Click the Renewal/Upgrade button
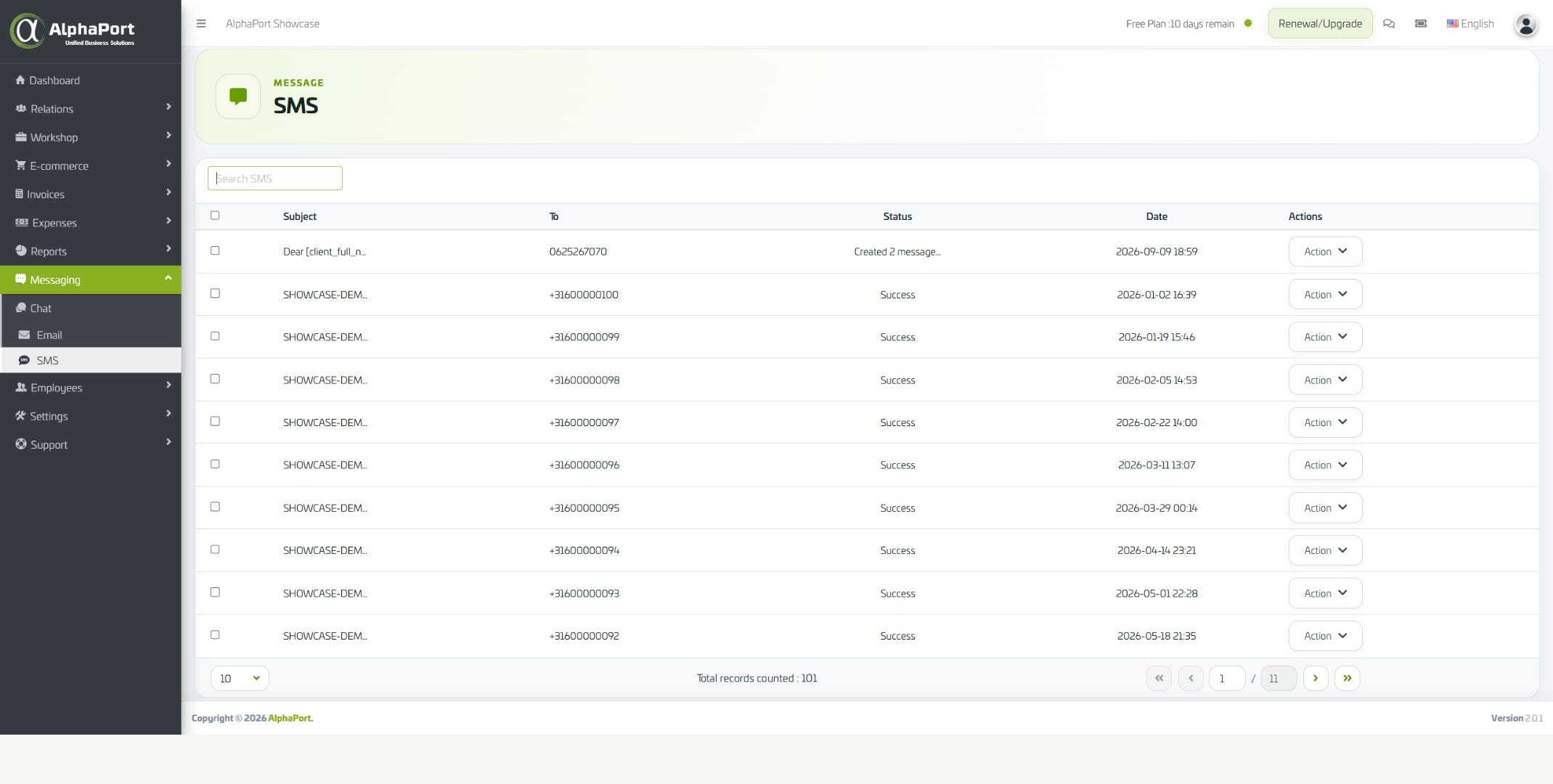Image resolution: width=1553 pixels, height=784 pixels. 1320,23
